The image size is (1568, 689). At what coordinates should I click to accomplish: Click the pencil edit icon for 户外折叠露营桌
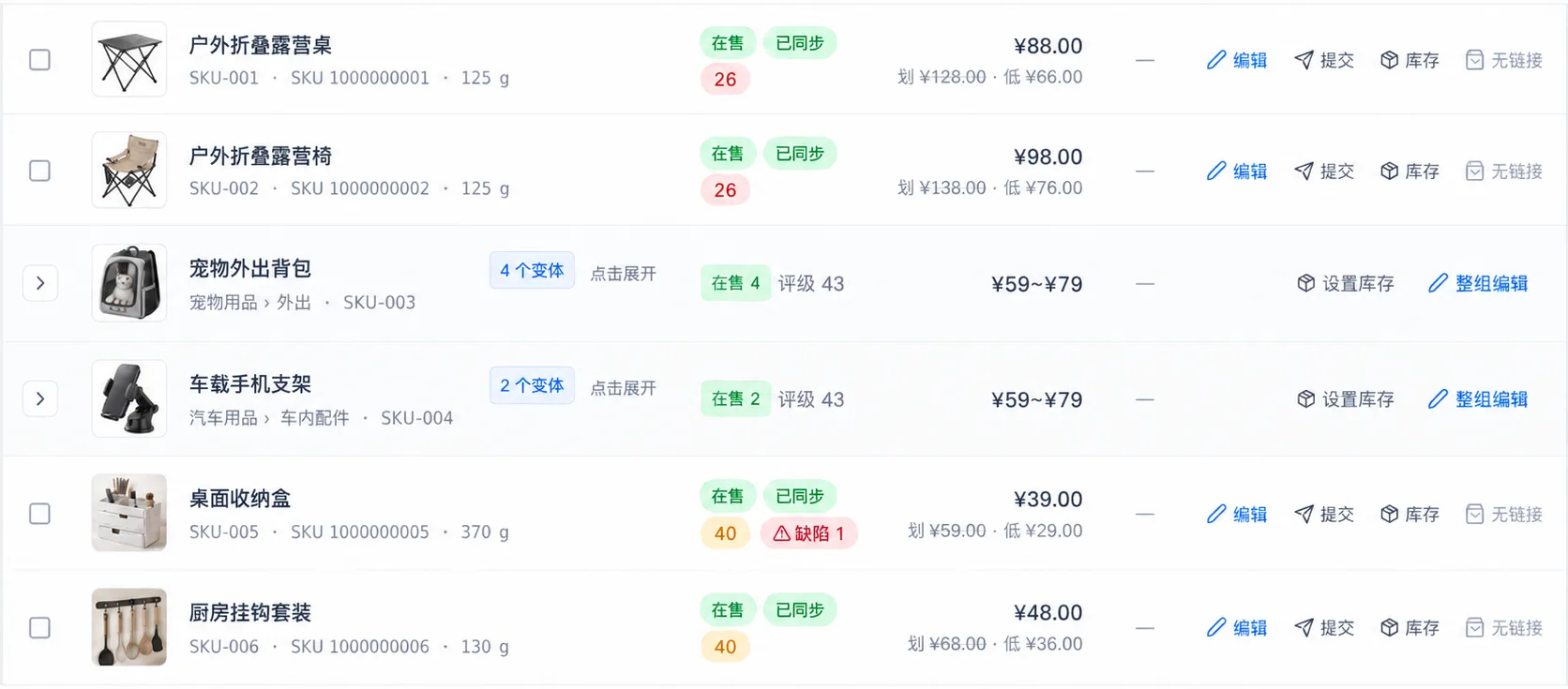[x=1216, y=60]
